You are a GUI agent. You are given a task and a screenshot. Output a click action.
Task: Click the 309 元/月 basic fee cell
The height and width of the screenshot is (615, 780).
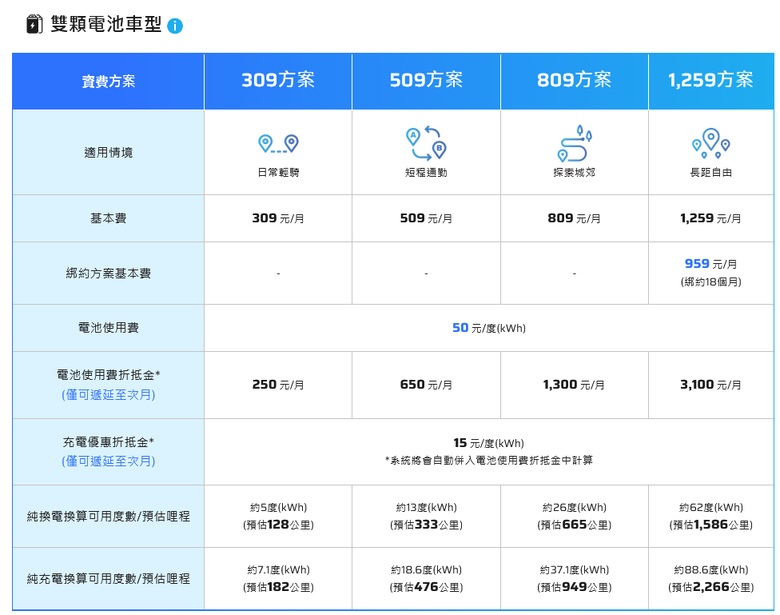pos(278,218)
